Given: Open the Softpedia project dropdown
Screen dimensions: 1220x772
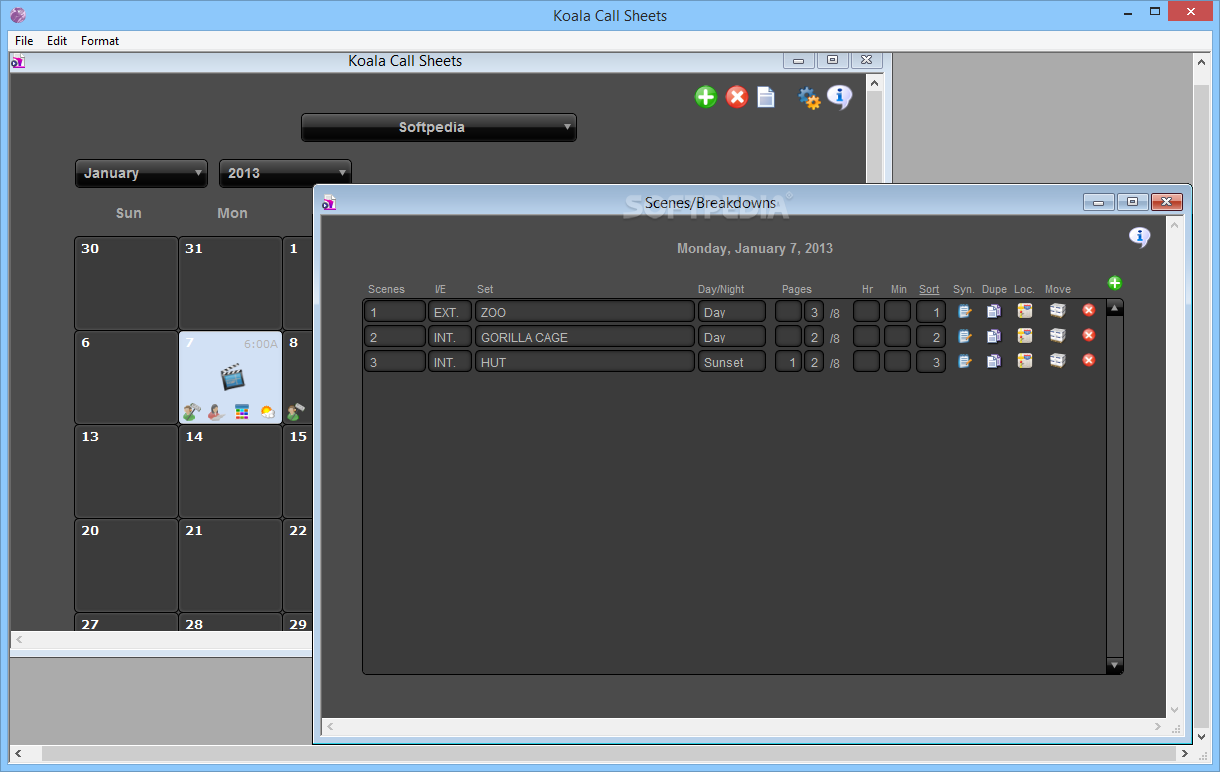Looking at the screenshot, I should tap(439, 127).
